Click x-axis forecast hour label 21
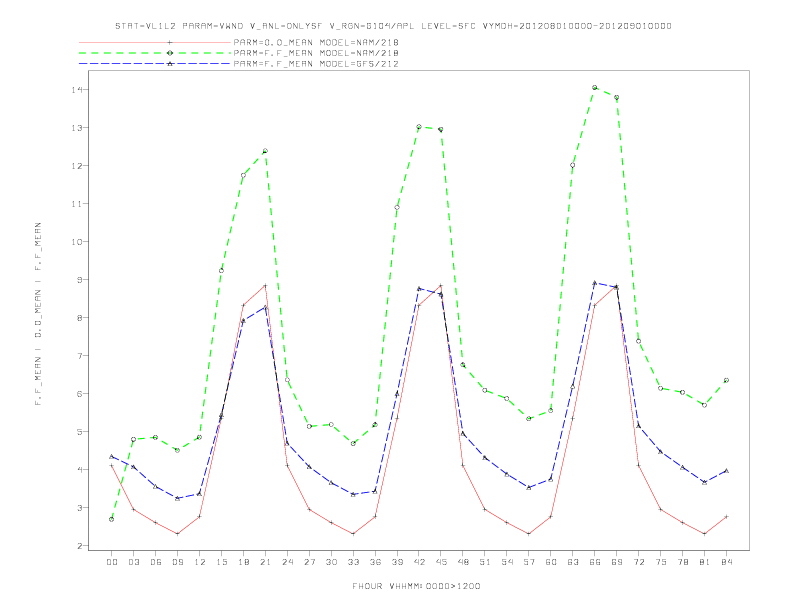The height and width of the screenshot is (612, 792). 265,562
